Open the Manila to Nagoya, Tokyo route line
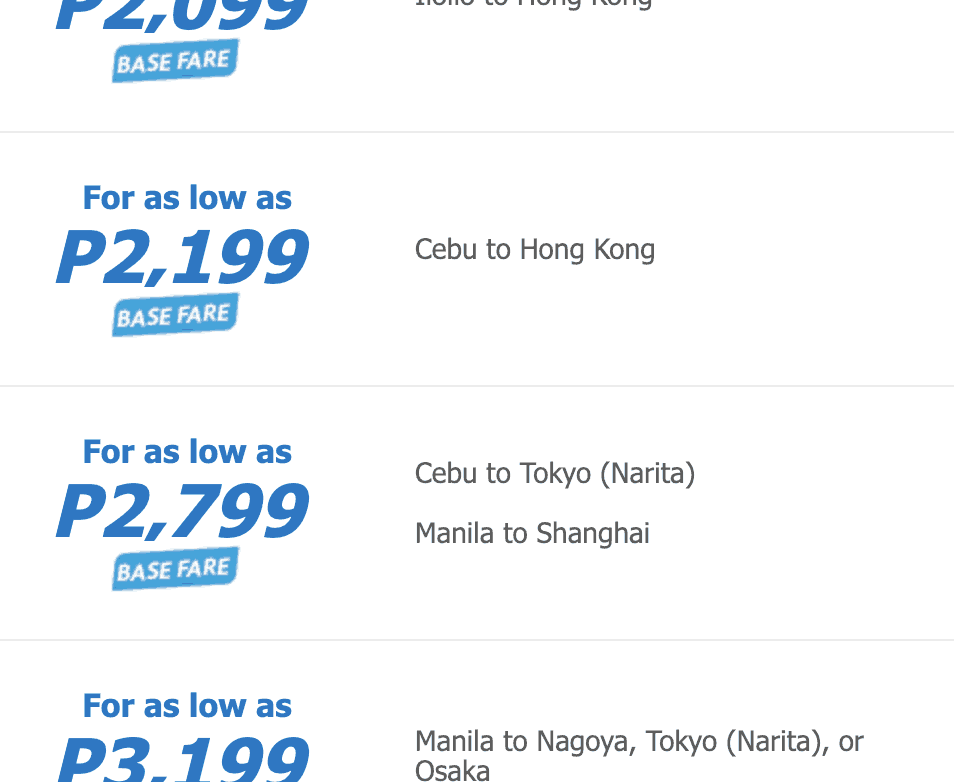 (639, 742)
